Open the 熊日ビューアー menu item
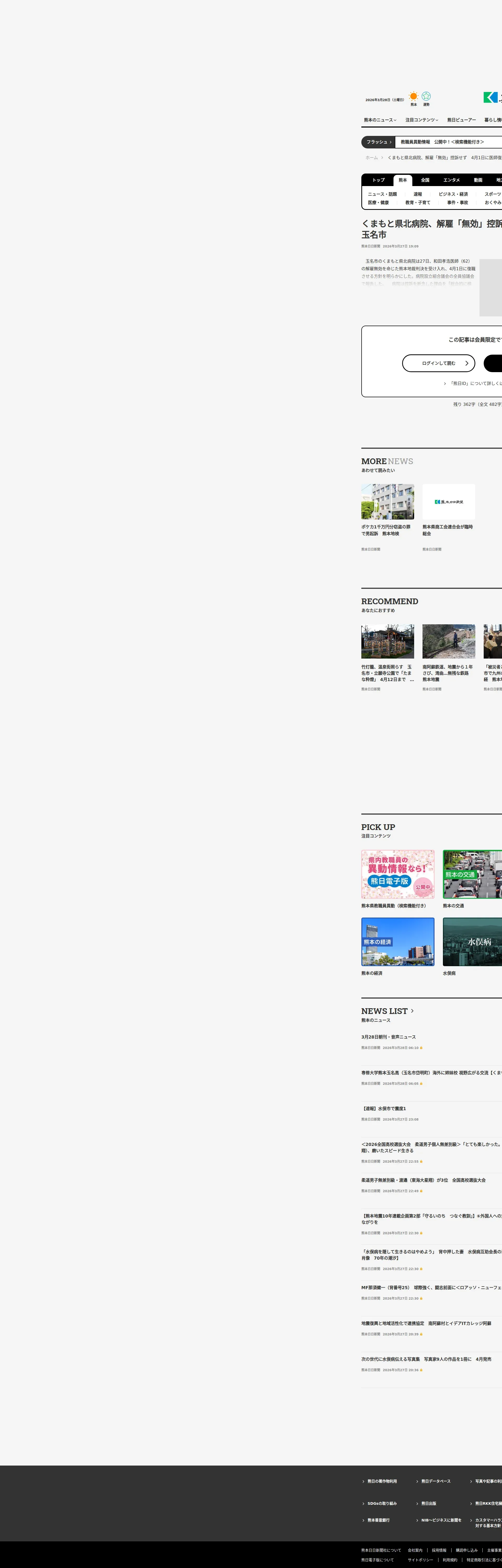Viewport: 502px width, 1568px height. [461, 120]
